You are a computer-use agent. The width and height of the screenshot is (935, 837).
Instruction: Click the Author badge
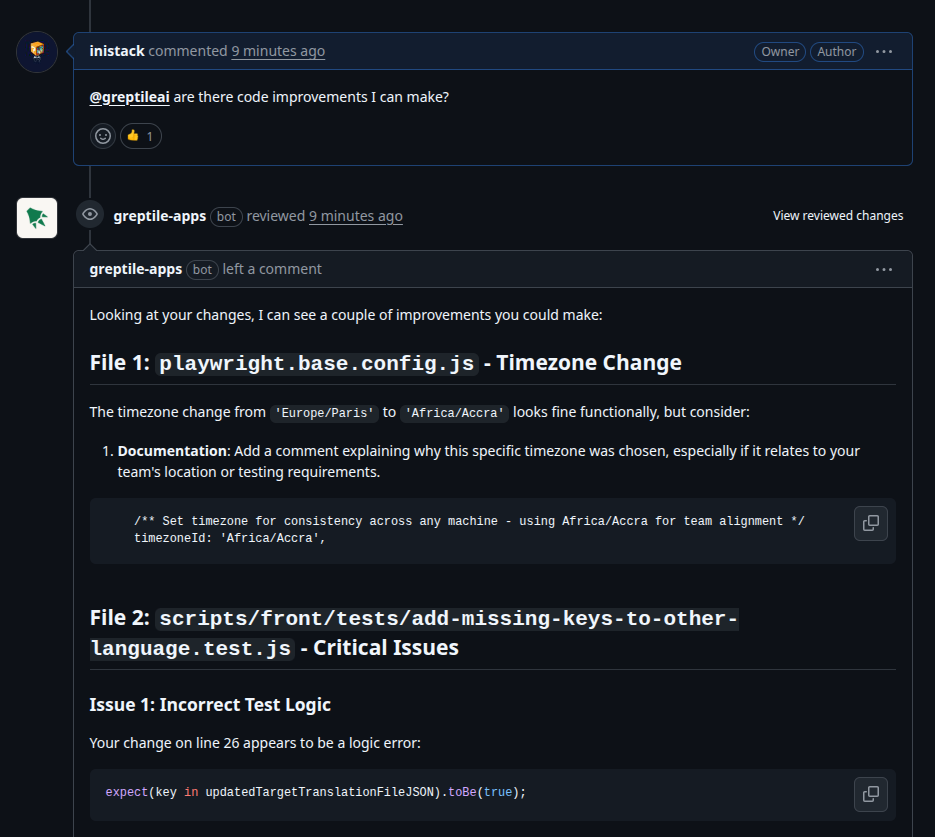[837, 52]
